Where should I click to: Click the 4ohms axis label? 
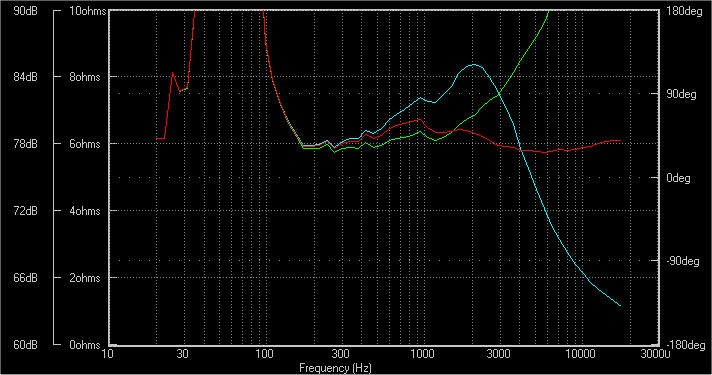click(x=85, y=211)
